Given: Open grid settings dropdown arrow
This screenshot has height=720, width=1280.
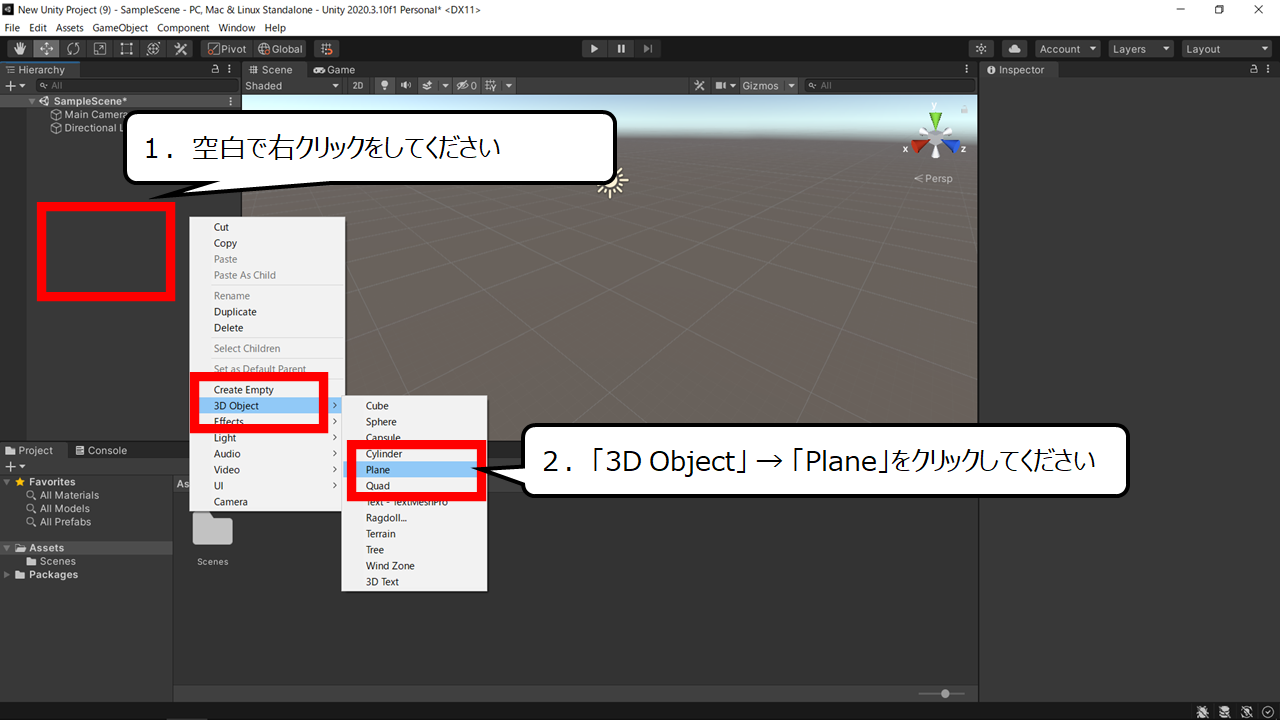Looking at the screenshot, I should tap(509, 86).
